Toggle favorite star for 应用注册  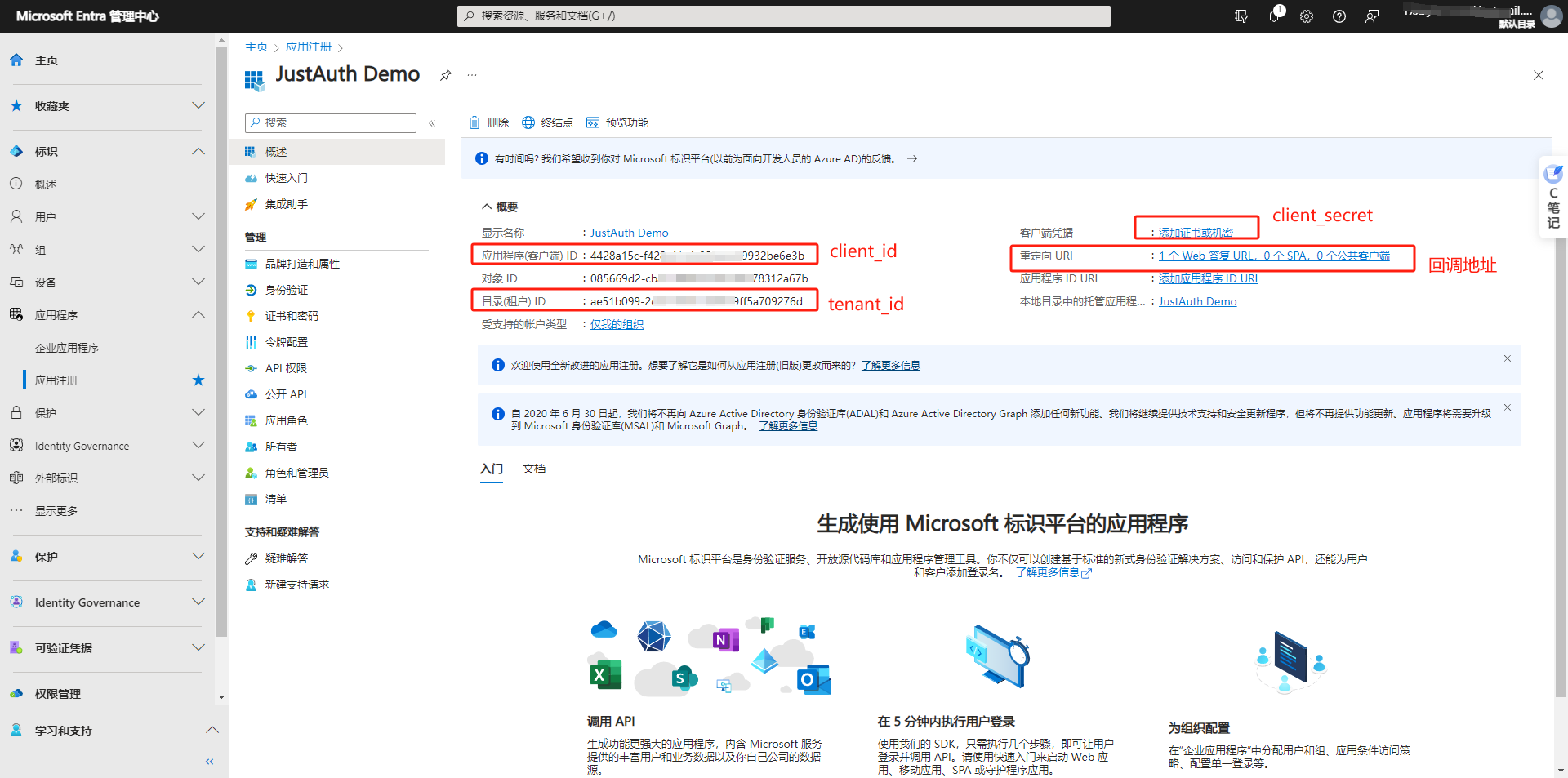198,380
